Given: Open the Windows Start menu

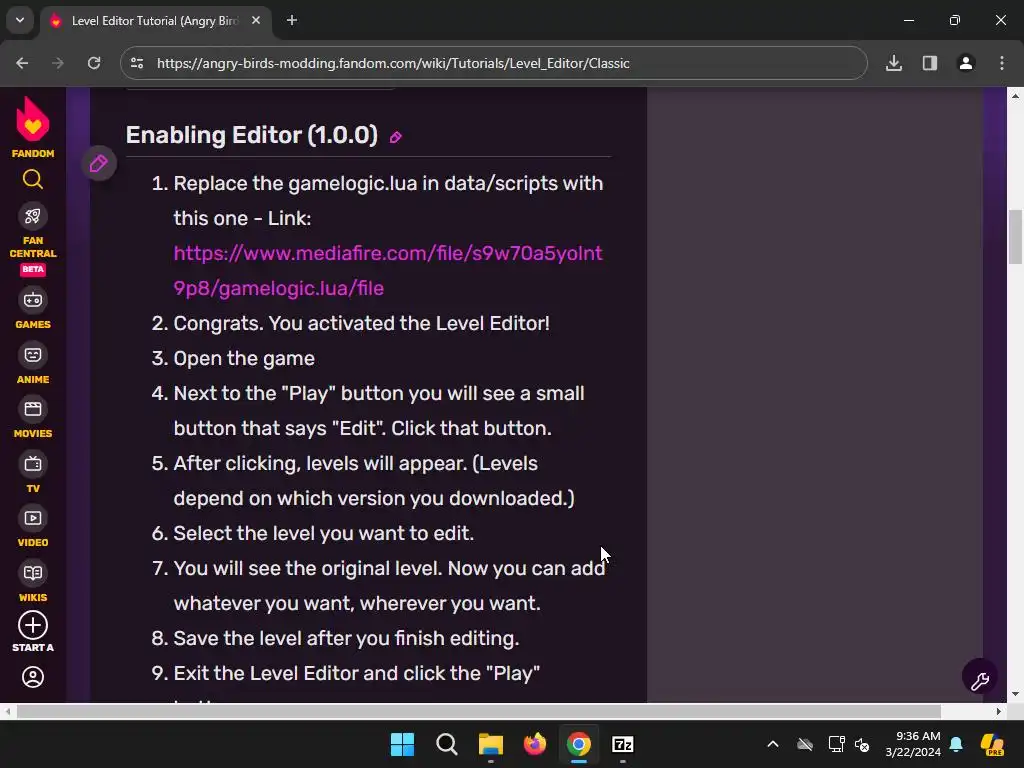Looking at the screenshot, I should tap(402, 744).
